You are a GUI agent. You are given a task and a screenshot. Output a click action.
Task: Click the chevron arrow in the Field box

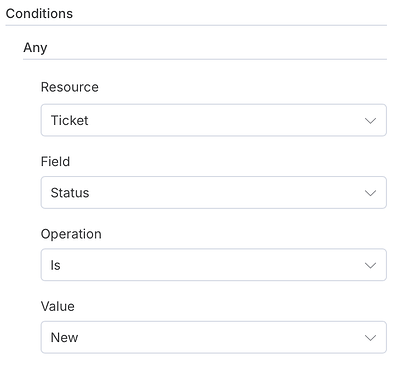click(370, 193)
